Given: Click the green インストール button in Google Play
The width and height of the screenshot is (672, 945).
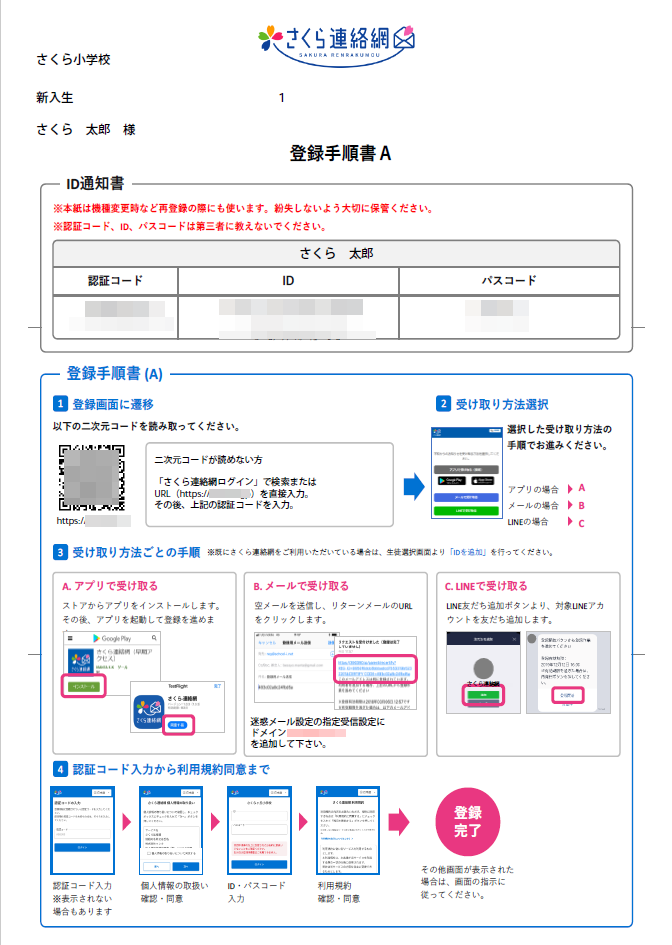Looking at the screenshot, I should coord(83,685).
